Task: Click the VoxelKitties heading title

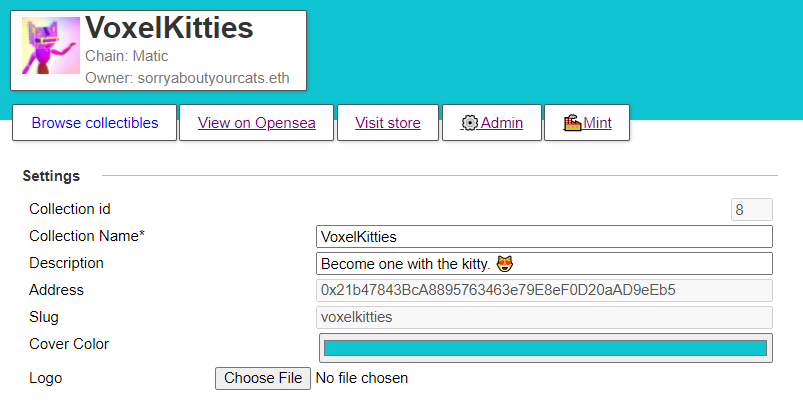Action: click(x=169, y=27)
